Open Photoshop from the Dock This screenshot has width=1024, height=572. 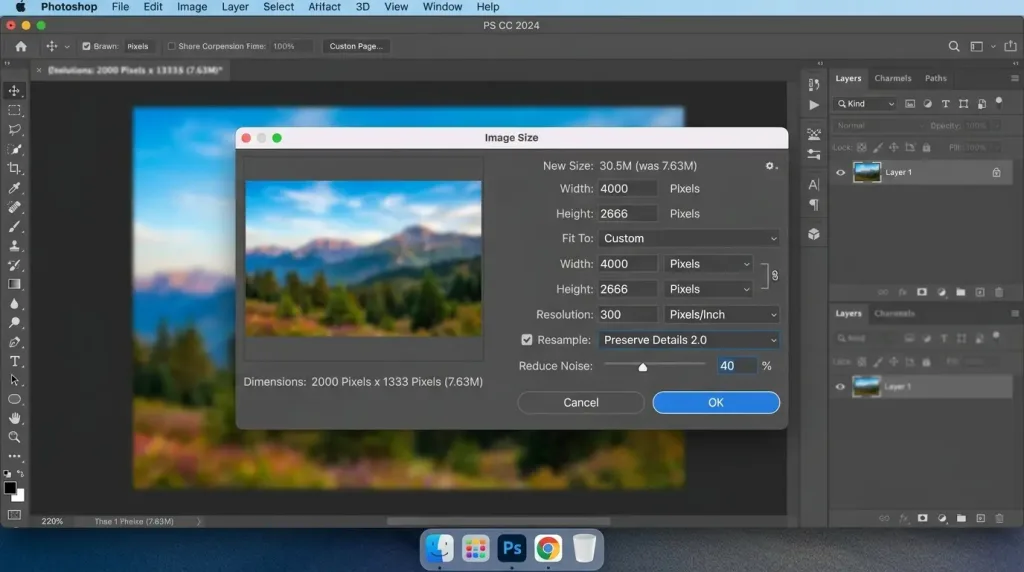(x=511, y=548)
